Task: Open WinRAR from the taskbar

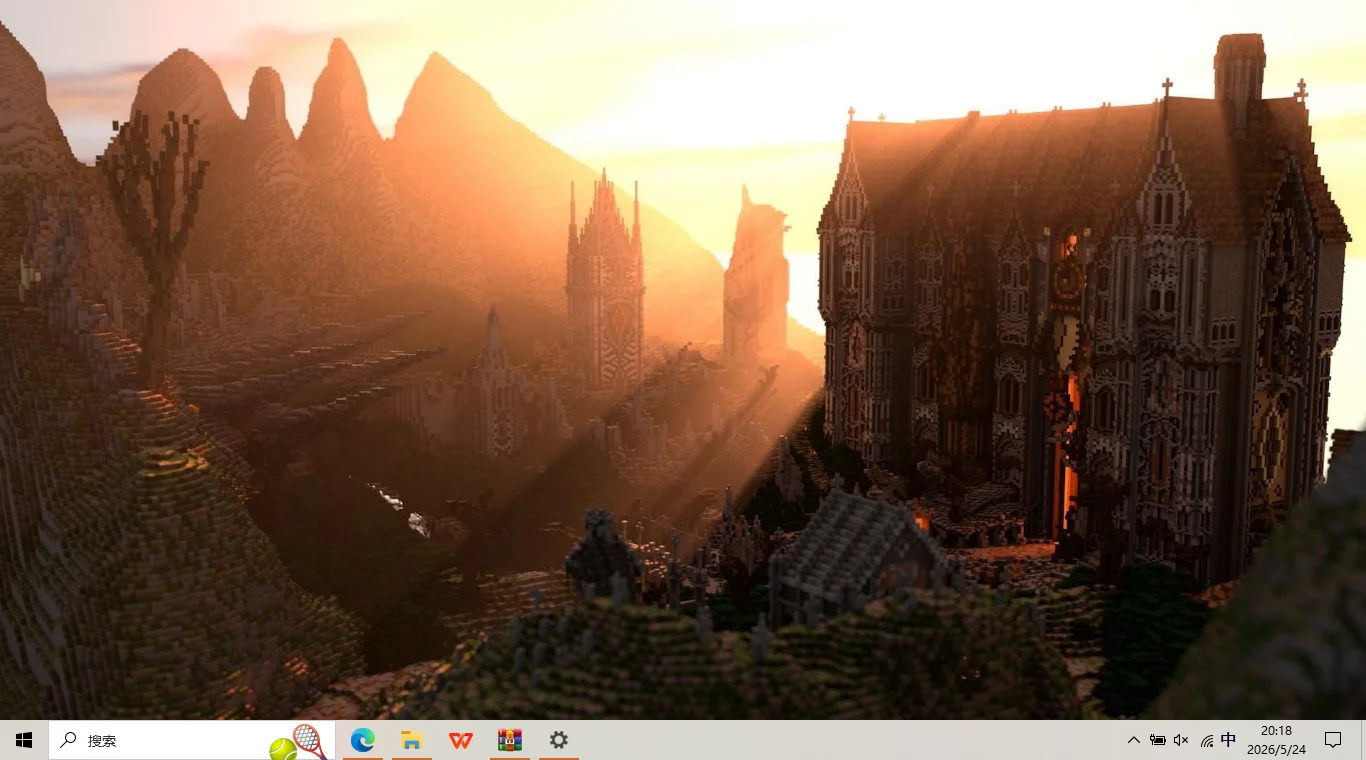Action: (x=510, y=740)
